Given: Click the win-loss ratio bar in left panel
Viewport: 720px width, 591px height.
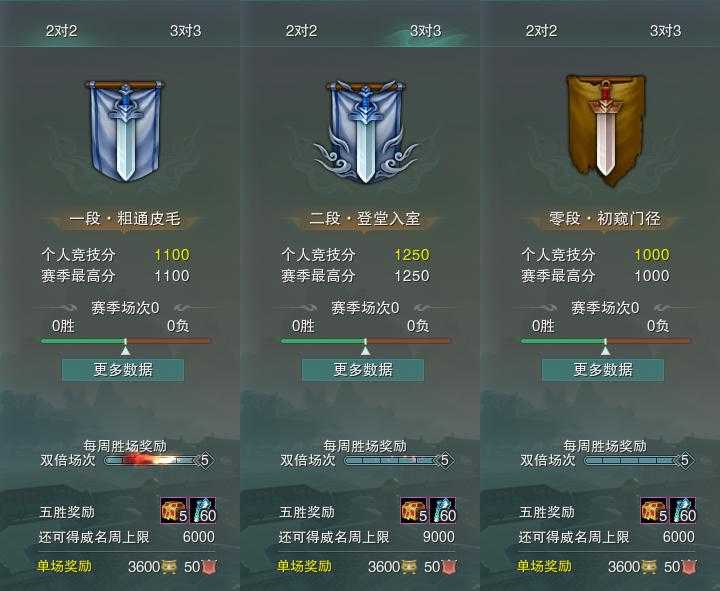Looking at the screenshot, I should [125, 341].
